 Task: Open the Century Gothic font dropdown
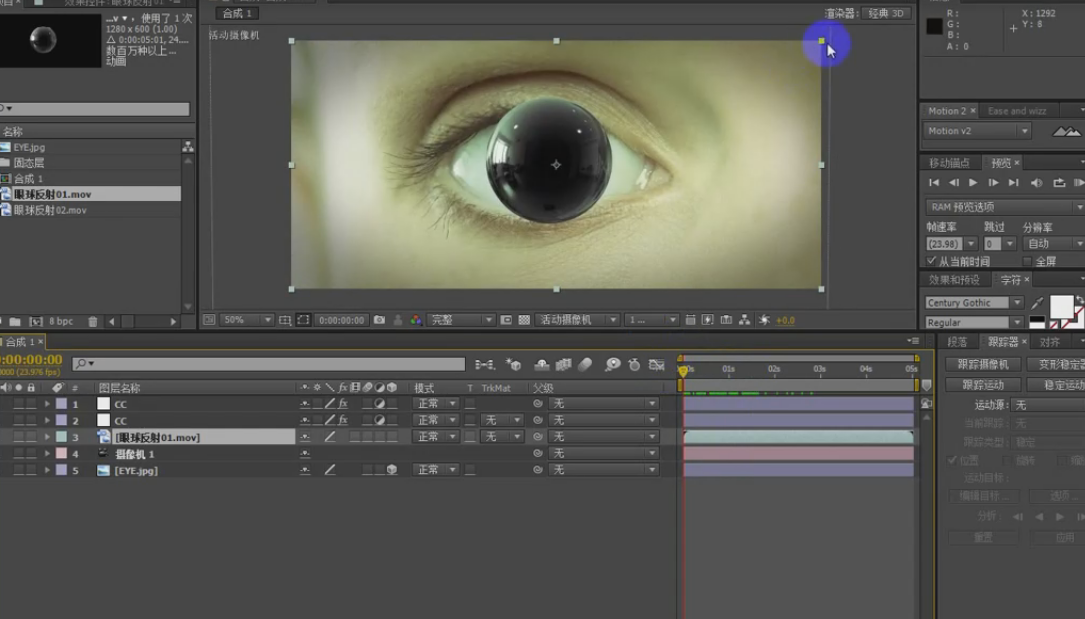974,303
